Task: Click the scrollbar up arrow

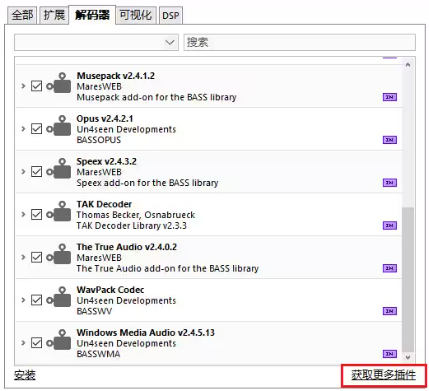Action: pyautogui.click(x=408, y=65)
